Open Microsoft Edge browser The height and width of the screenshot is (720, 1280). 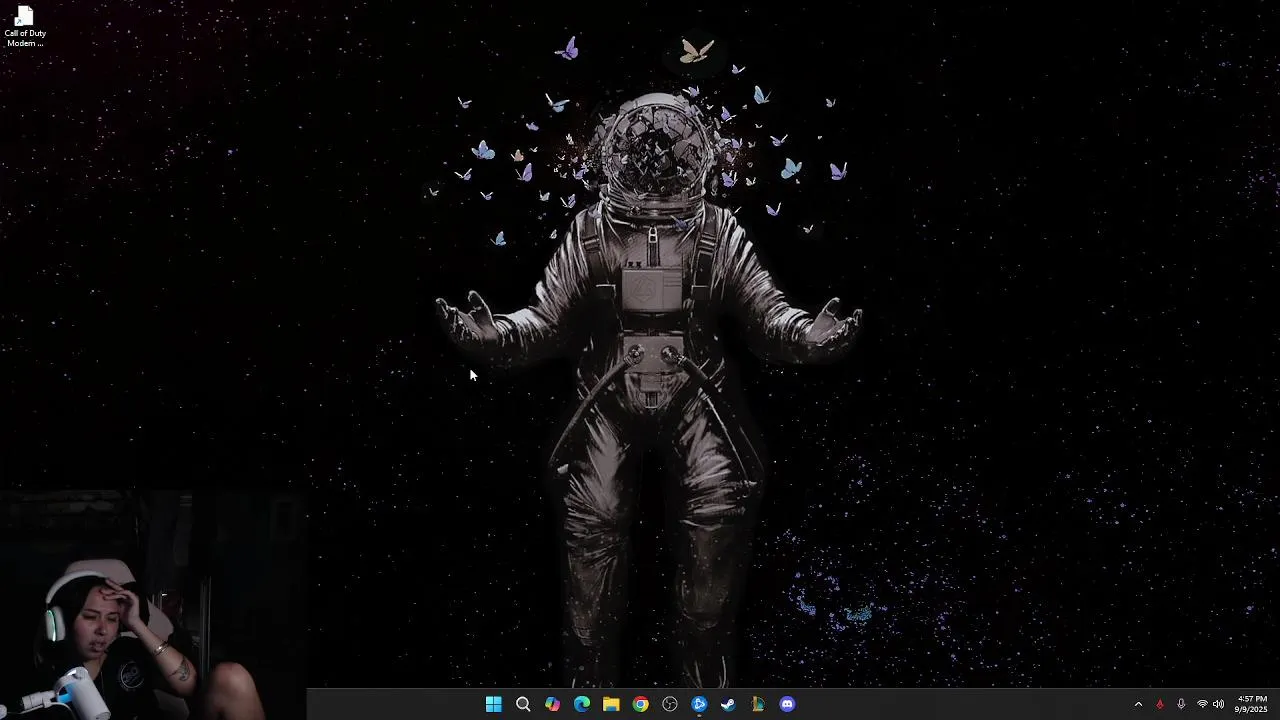point(582,704)
